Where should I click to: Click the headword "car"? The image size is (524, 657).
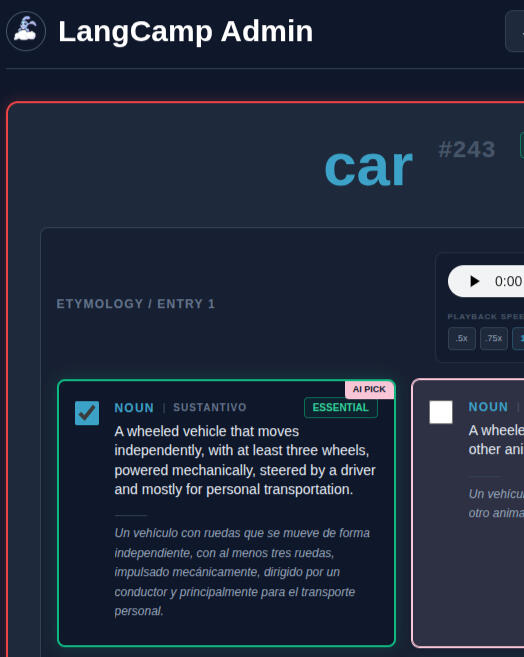point(369,168)
